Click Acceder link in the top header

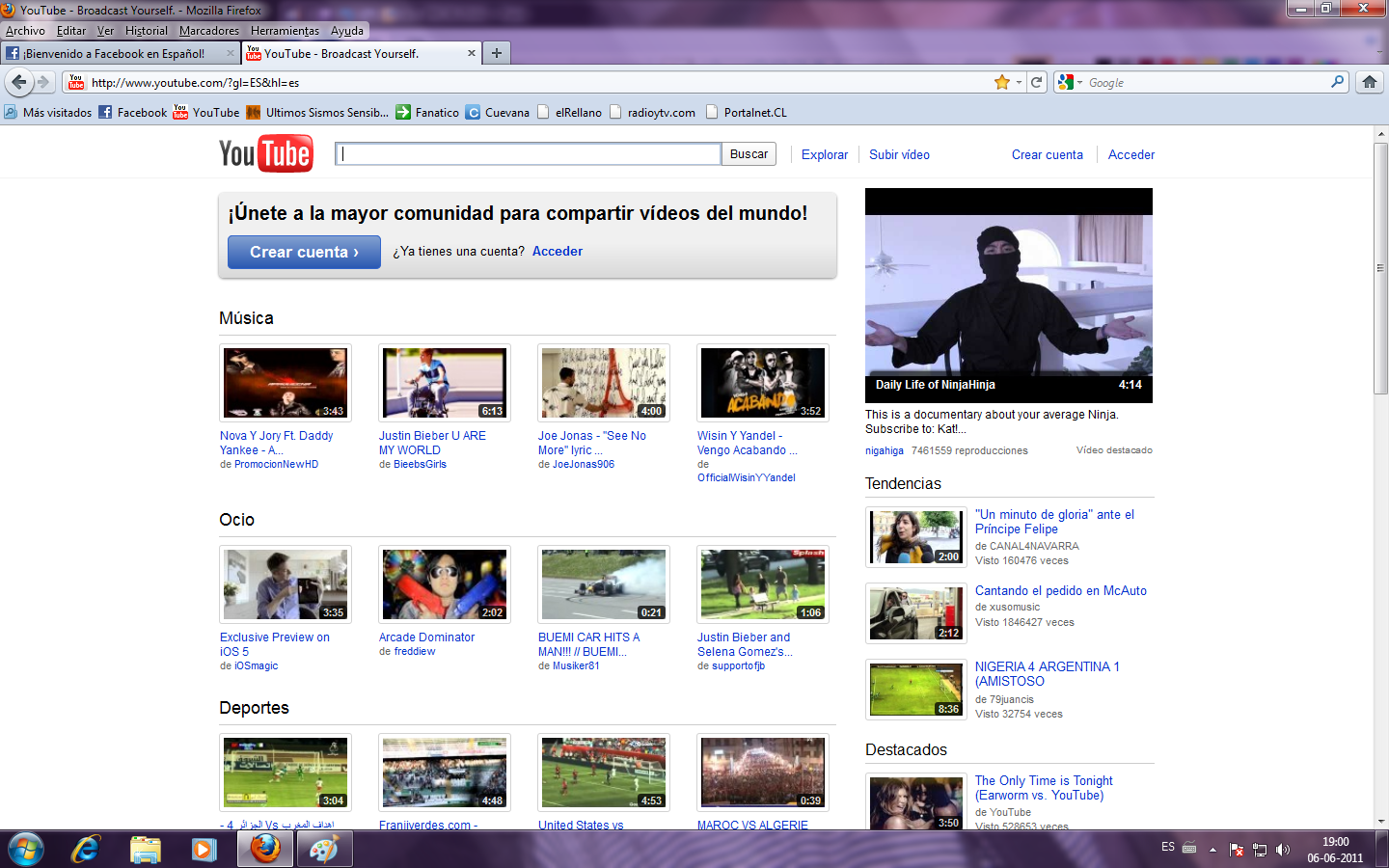coord(1131,154)
